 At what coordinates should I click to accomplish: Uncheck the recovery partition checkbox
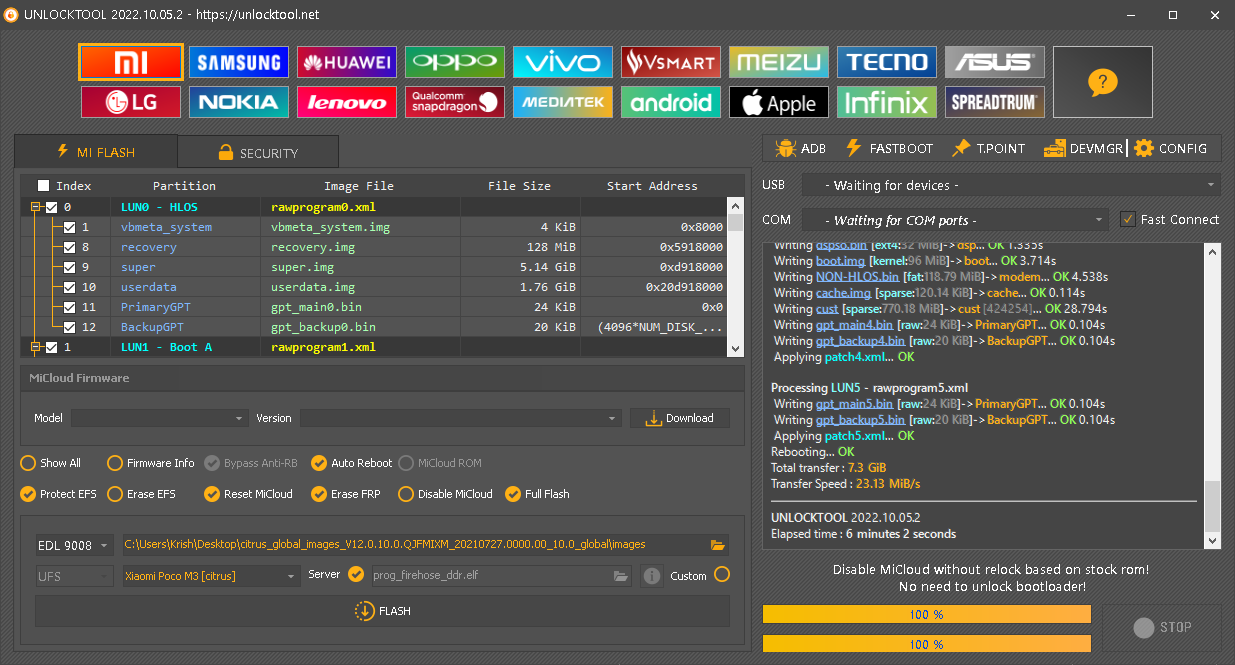70,247
